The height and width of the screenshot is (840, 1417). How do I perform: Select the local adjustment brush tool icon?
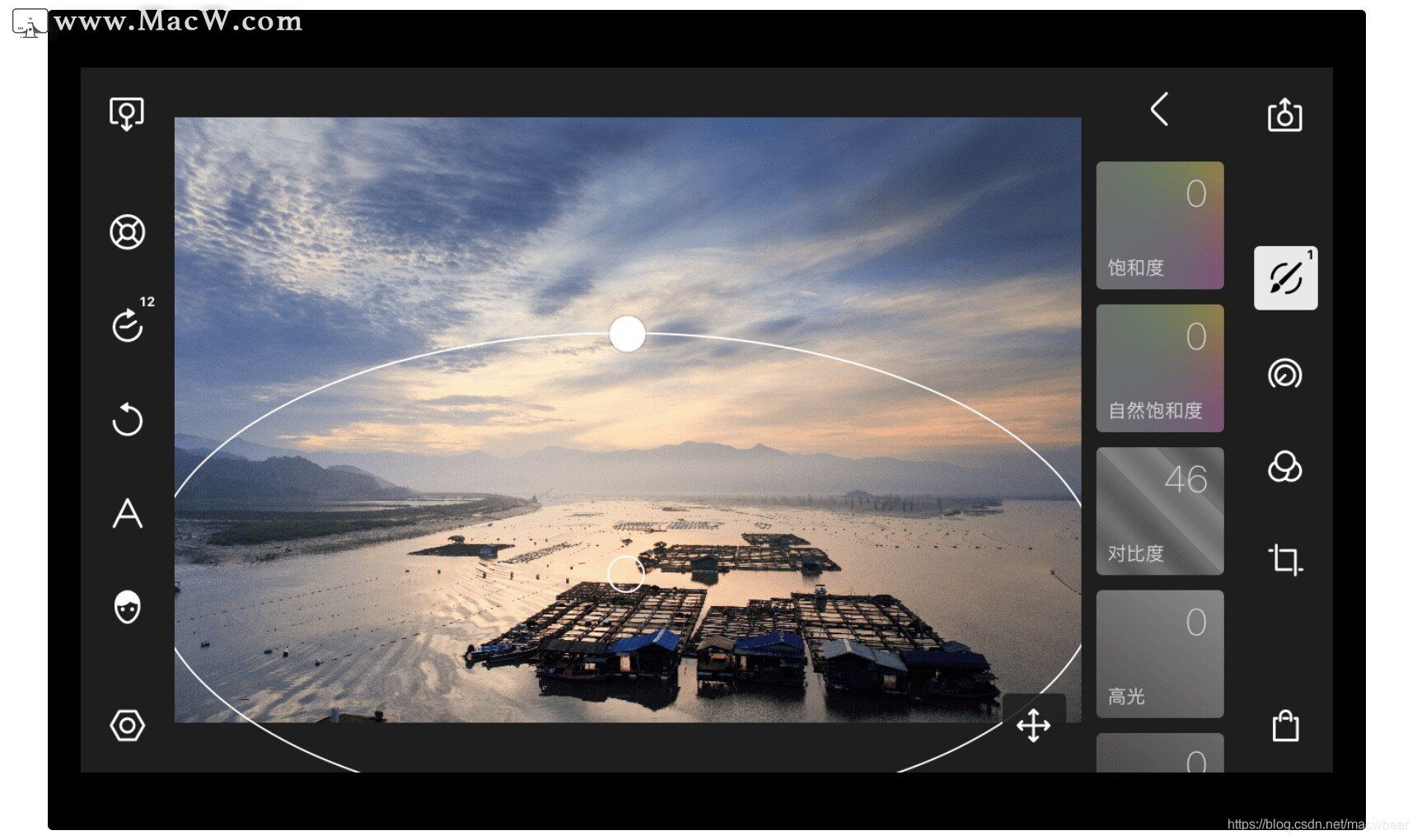(1285, 278)
